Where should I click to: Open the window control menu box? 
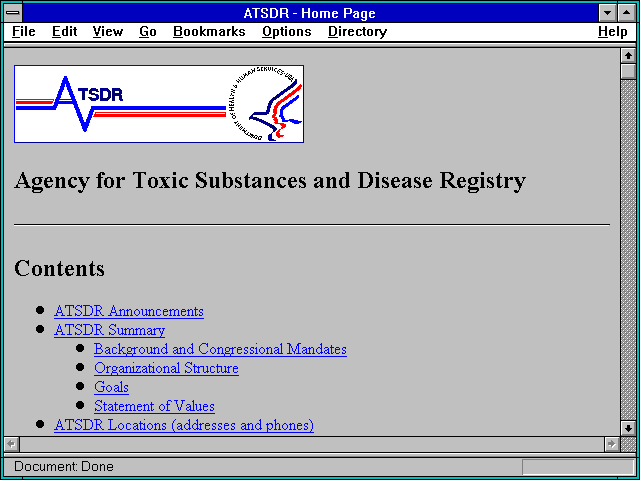[x=13, y=13]
